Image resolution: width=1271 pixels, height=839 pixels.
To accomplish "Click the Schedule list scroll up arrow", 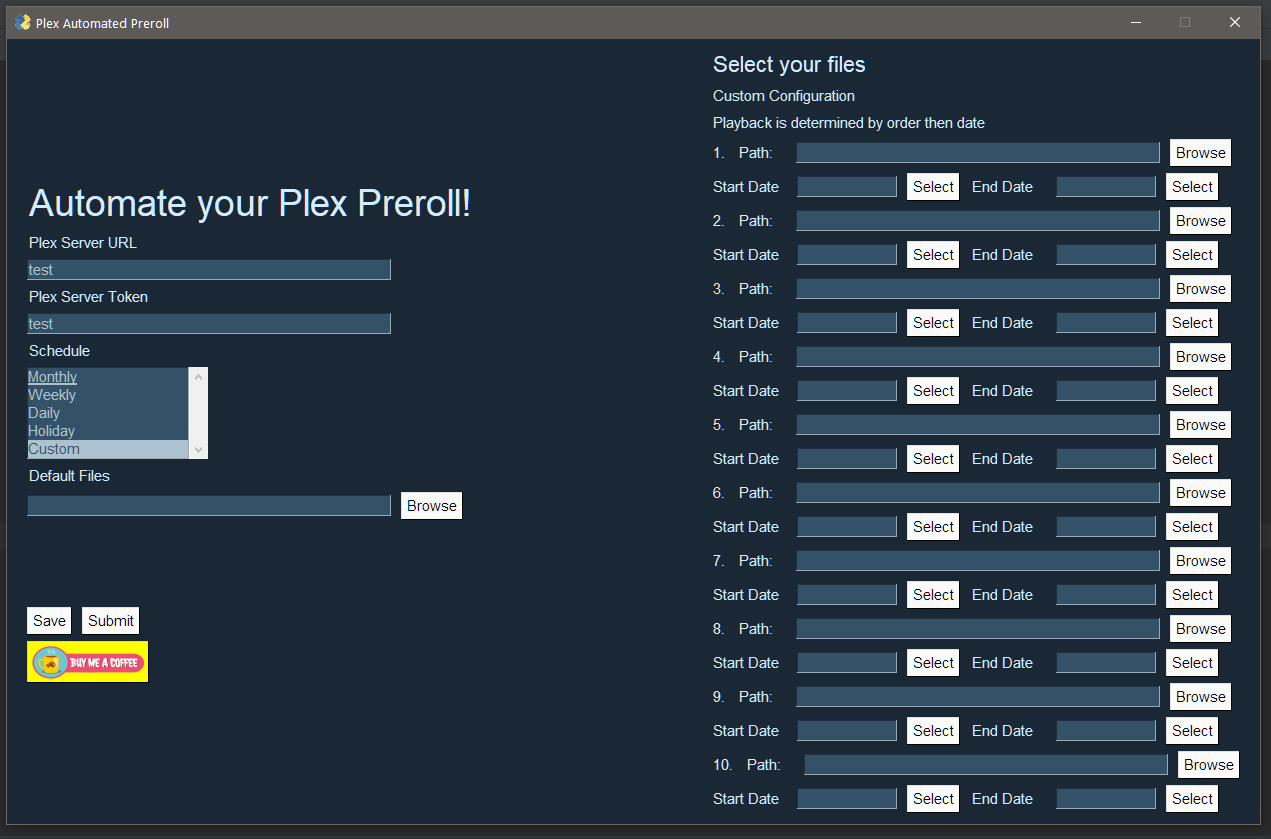I will (x=198, y=377).
